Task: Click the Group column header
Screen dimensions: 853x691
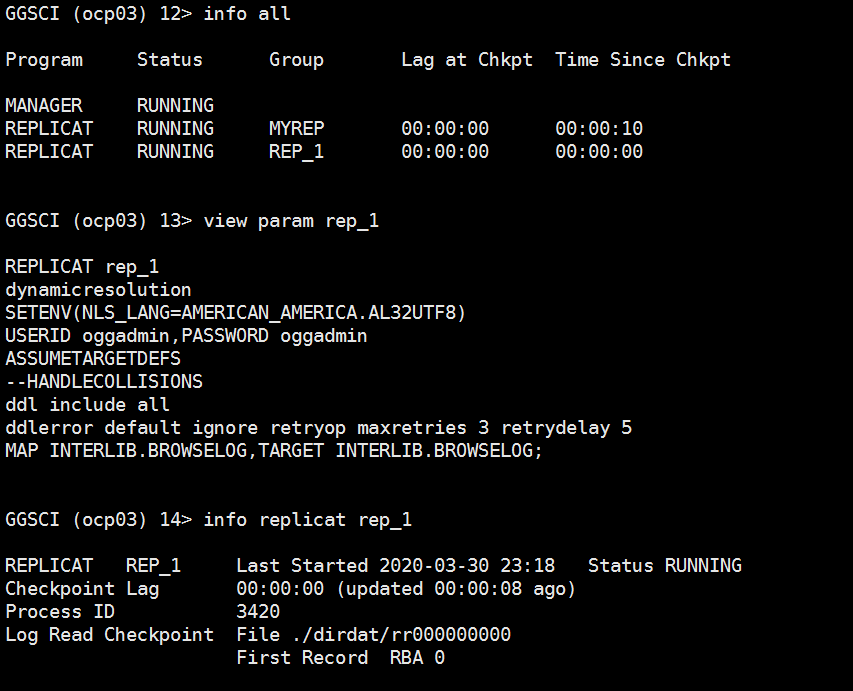Action: pyautogui.click(x=296, y=60)
